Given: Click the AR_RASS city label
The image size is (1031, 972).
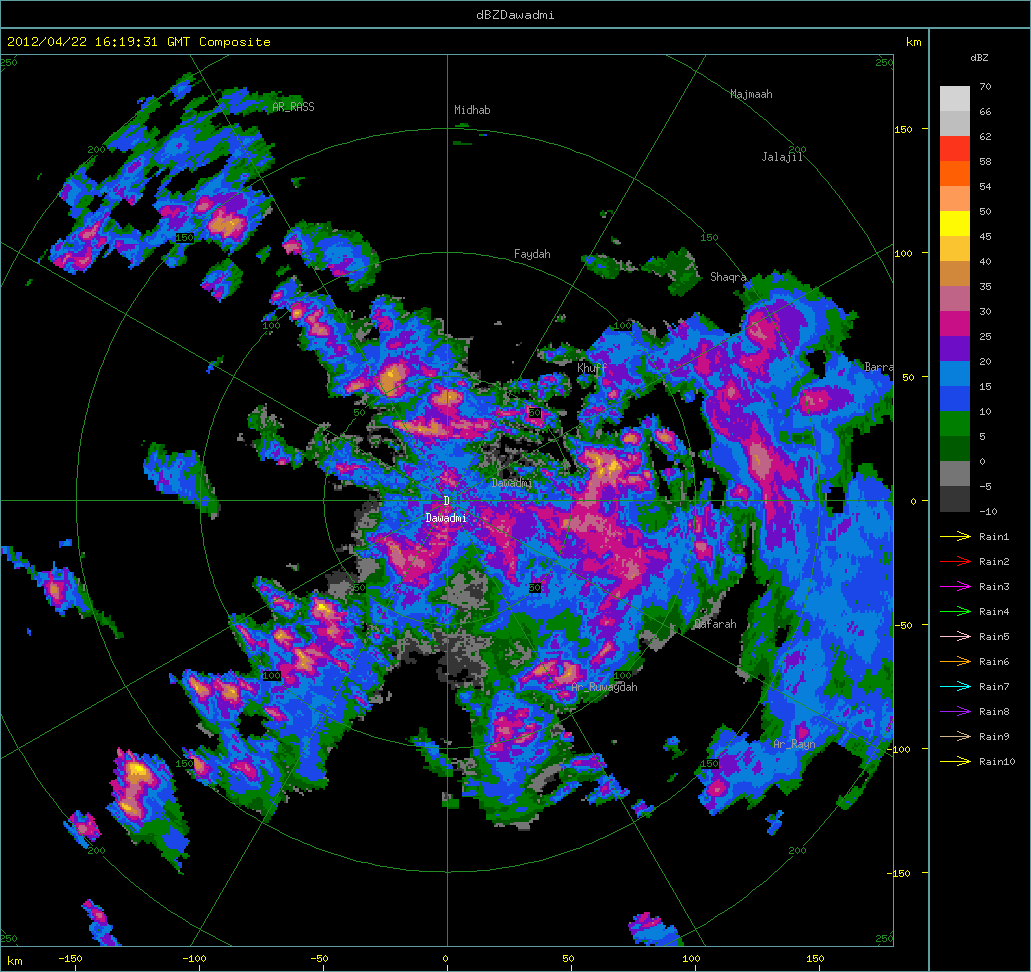Looking at the screenshot, I should click(293, 106).
